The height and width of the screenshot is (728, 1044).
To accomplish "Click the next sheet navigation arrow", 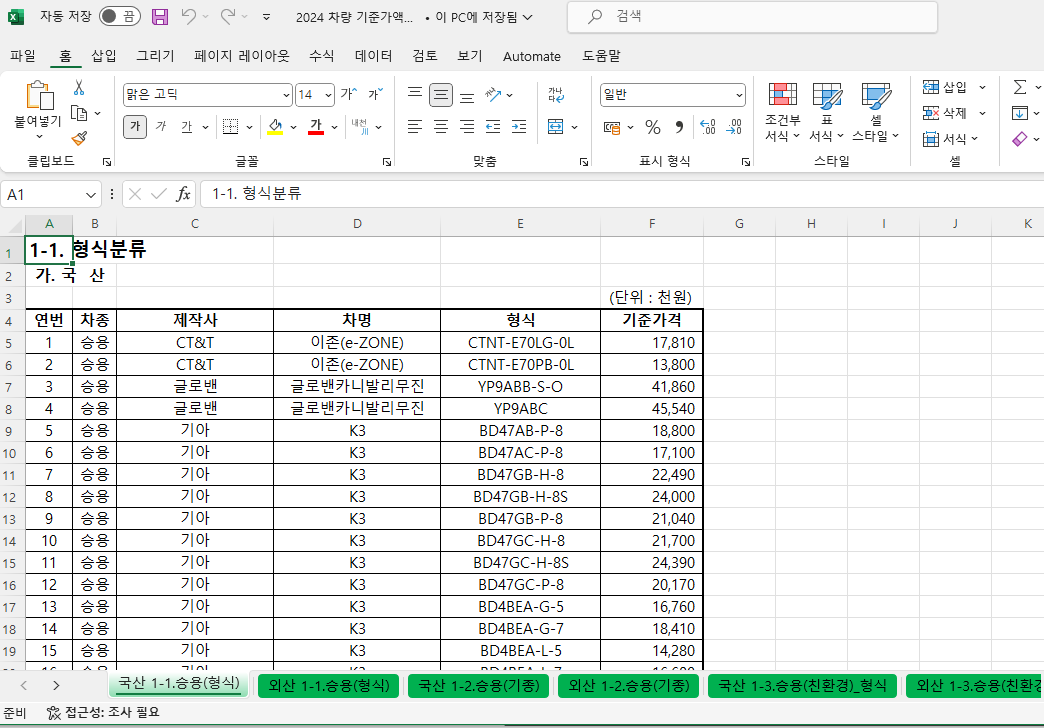I will [x=56, y=685].
